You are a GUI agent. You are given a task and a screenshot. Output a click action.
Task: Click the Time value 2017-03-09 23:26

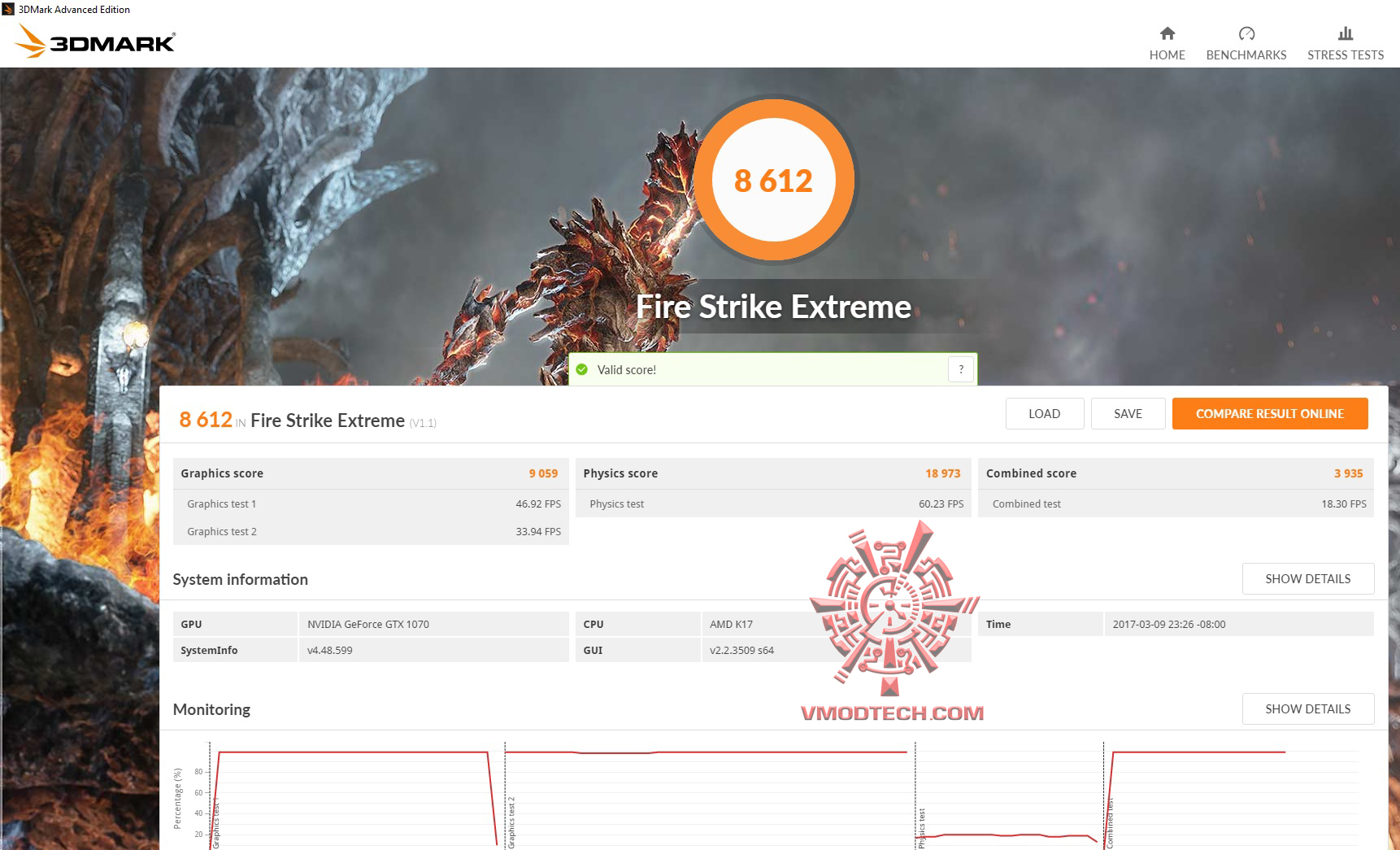[1169, 625]
